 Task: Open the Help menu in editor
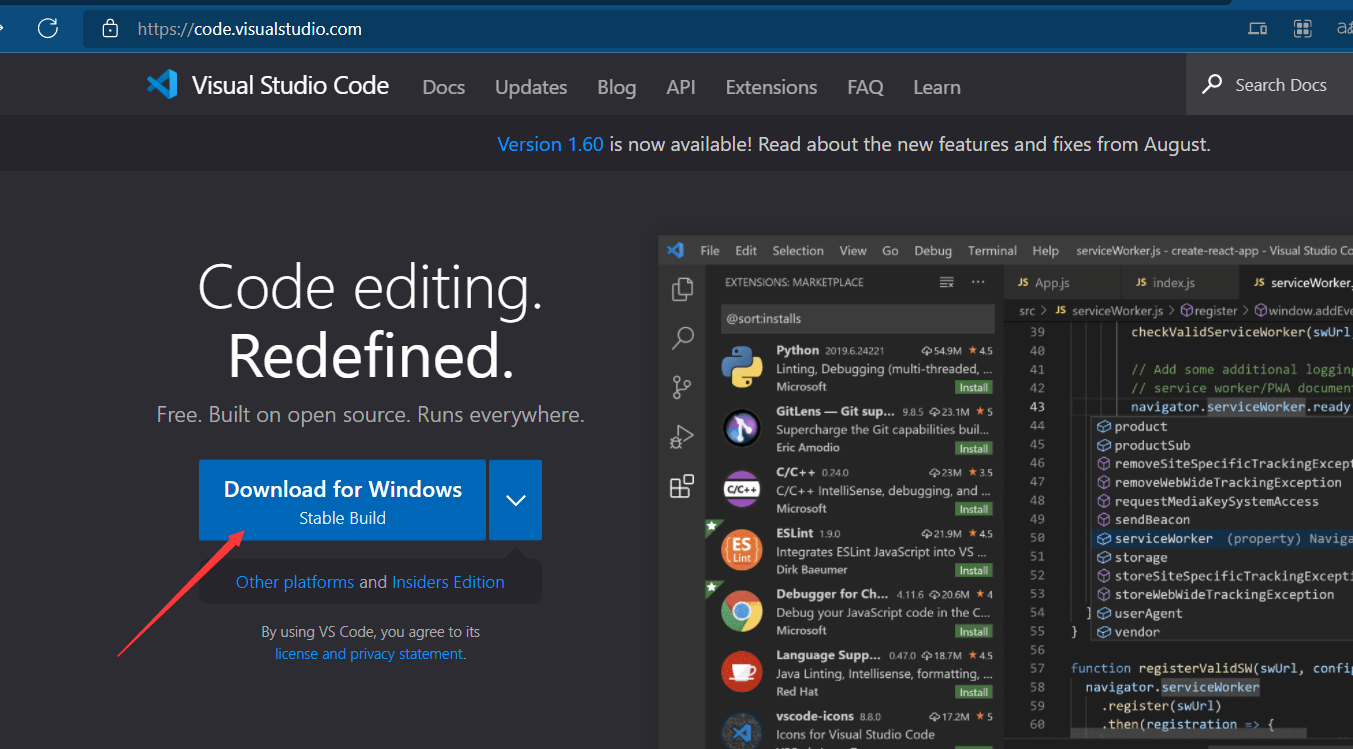[1045, 251]
